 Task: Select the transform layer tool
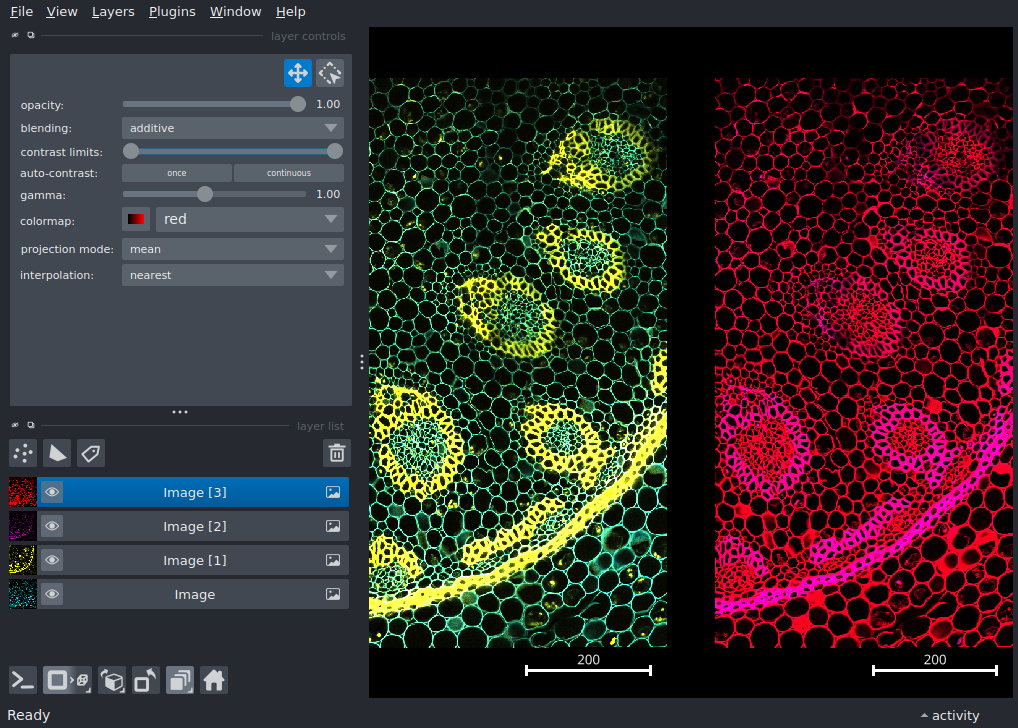330,73
